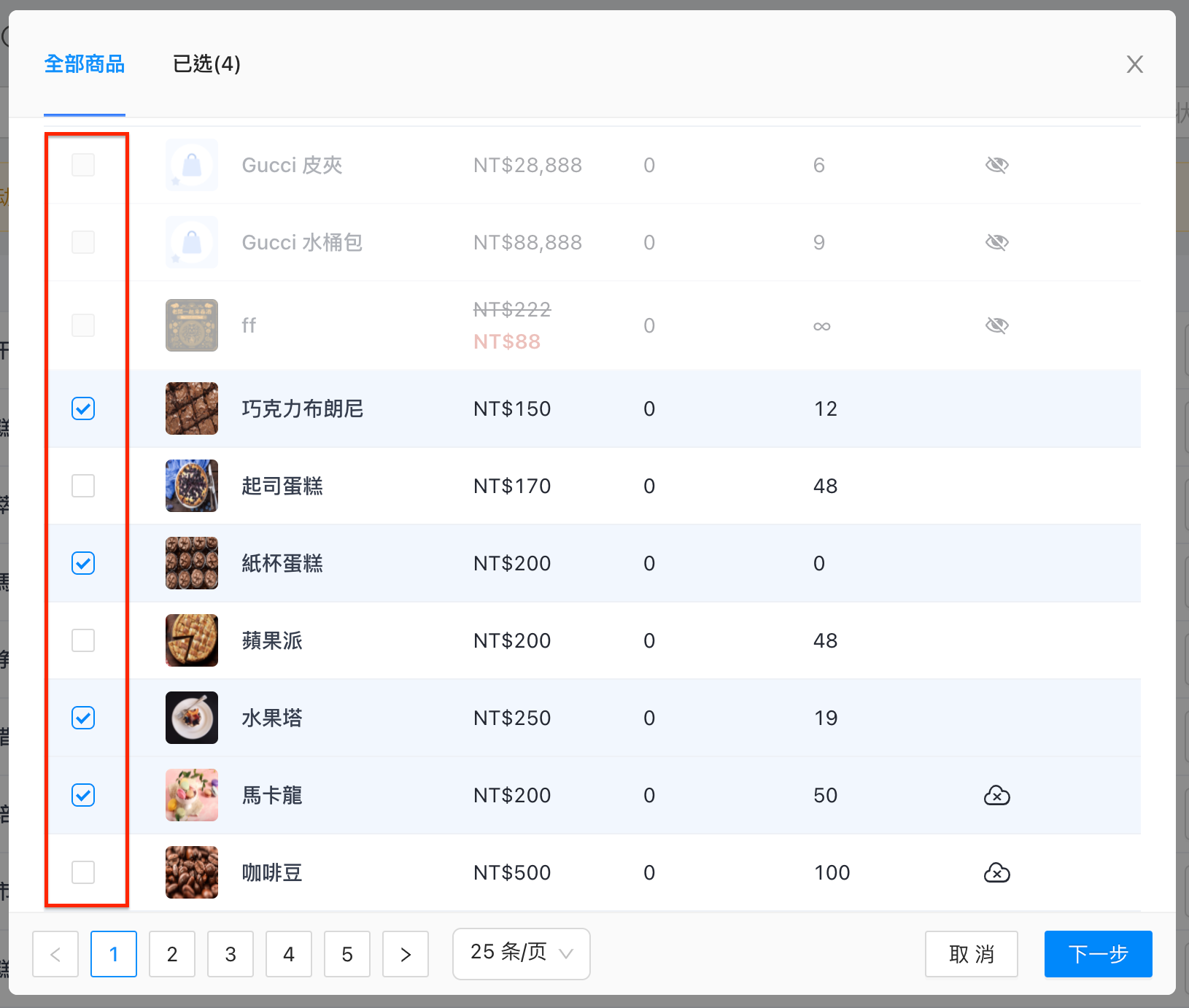The image size is (1189, 1008).
Task: Click the product name 巧克力布朗尼
Action: coord(303,408)
